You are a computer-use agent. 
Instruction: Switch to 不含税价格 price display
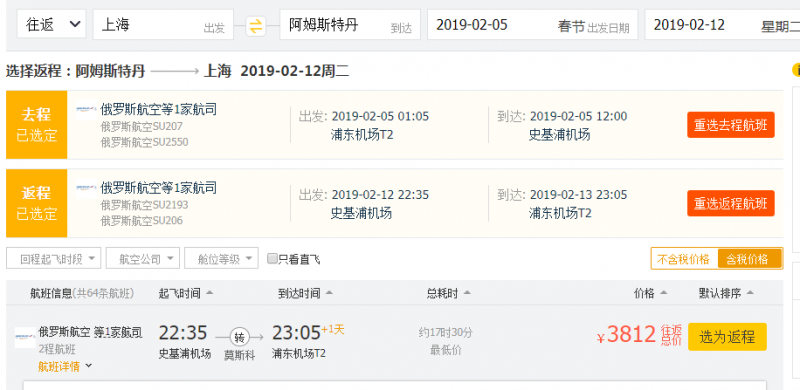(684, 259)
